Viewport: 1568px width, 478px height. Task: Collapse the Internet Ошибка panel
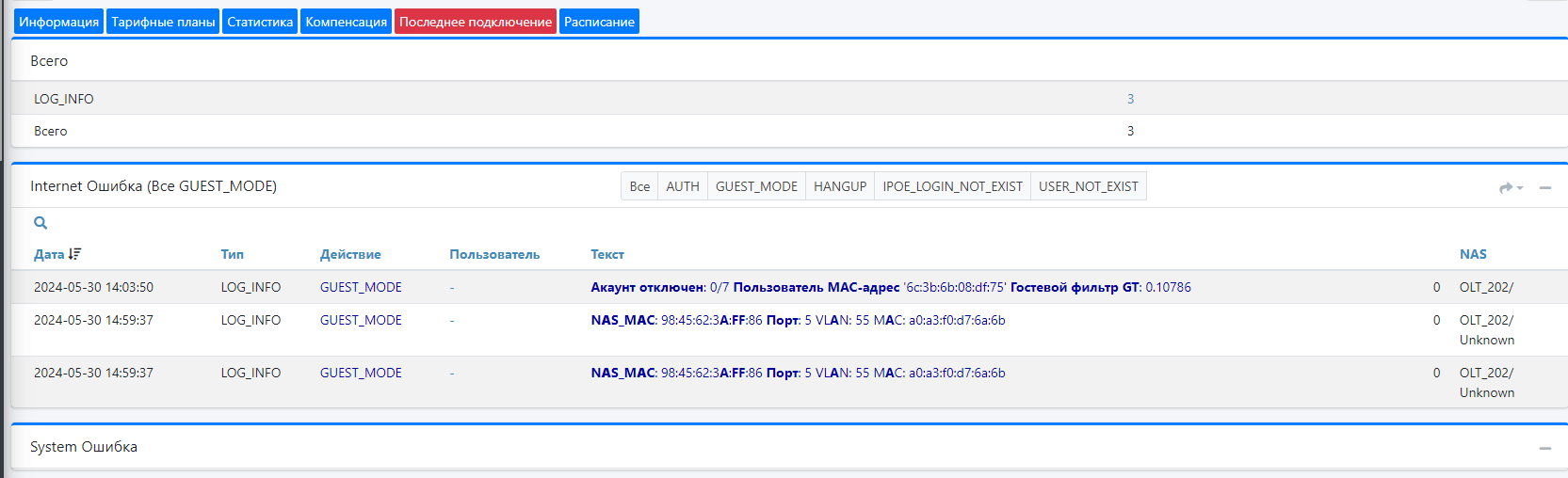coord(1545,188)
